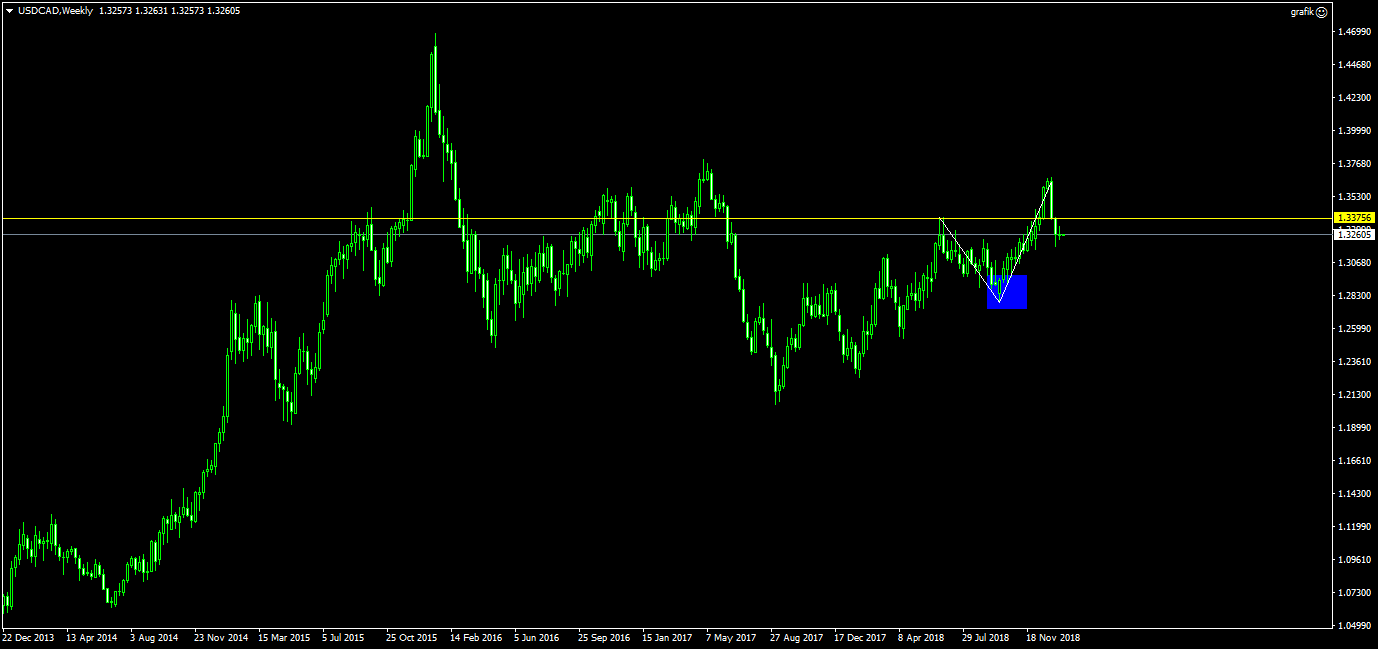The image size is (1378, 649).
Task: Click the 1.30680 price axis label
Action: [x=1352, y=263]
